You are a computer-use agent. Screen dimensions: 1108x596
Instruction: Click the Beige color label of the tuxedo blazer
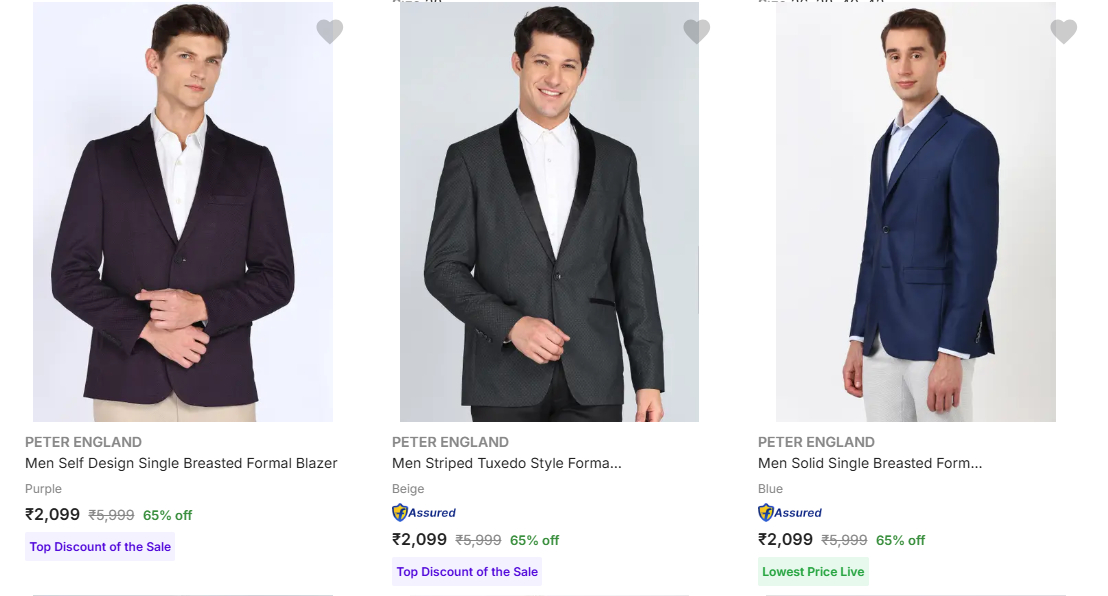click(408, 489)
